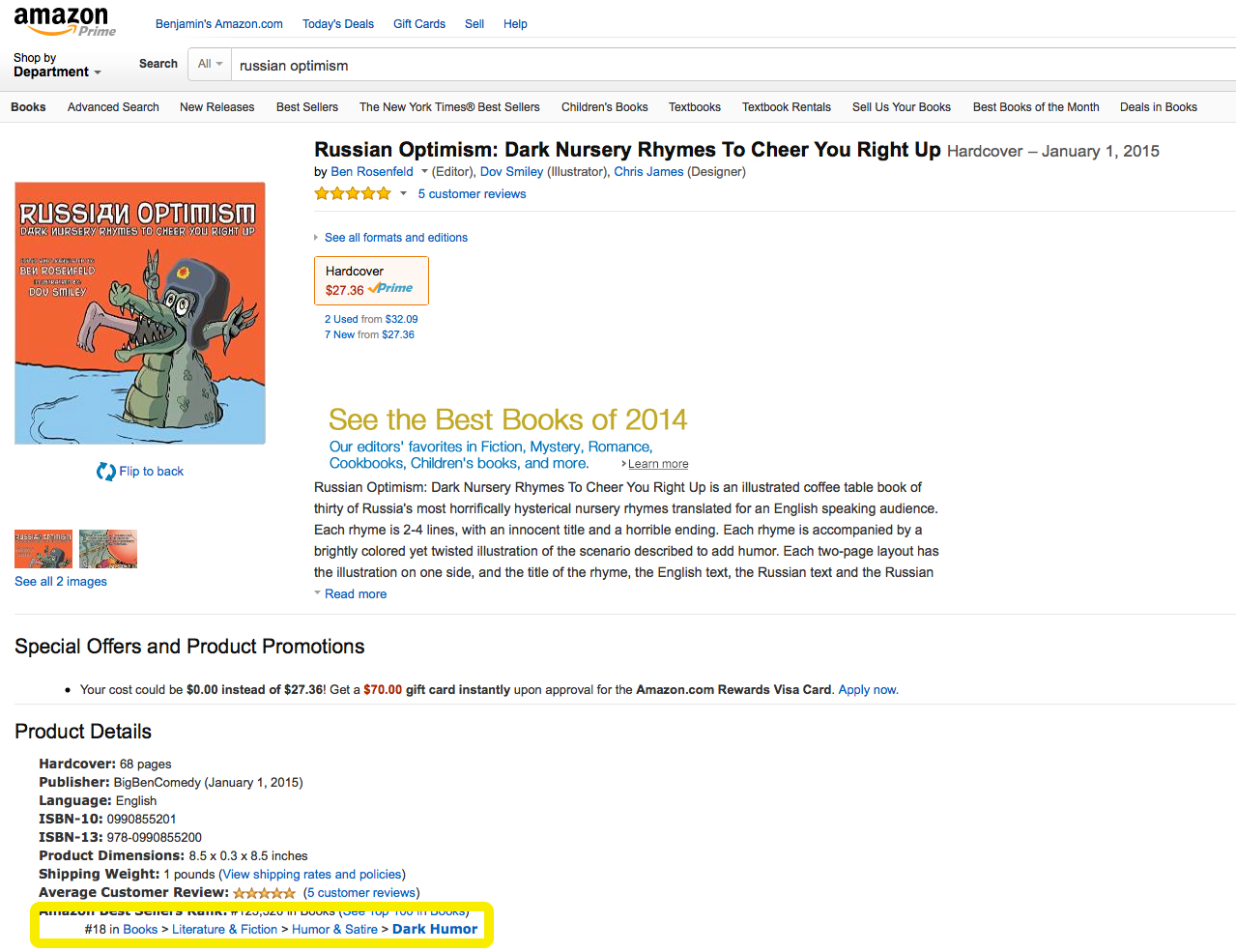Open the second small book thumbnail
The height and width of the screenshot is (952, 1236).
point(108,549)
